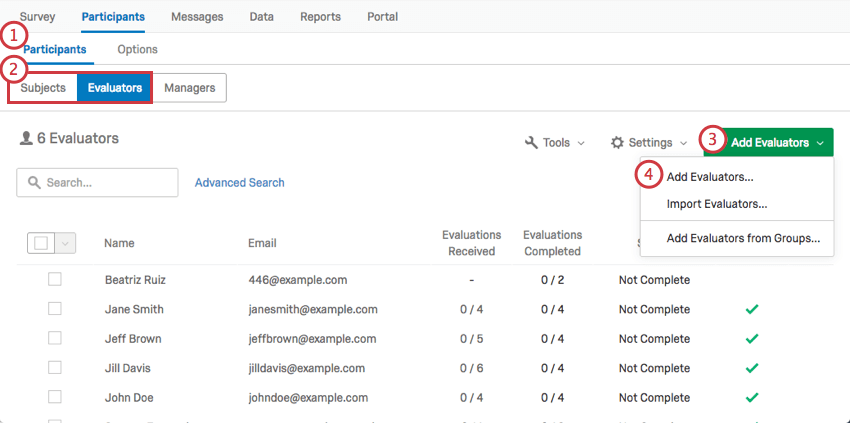Click into the Search input field
The image size is (850, 423).
click(105, 183)
